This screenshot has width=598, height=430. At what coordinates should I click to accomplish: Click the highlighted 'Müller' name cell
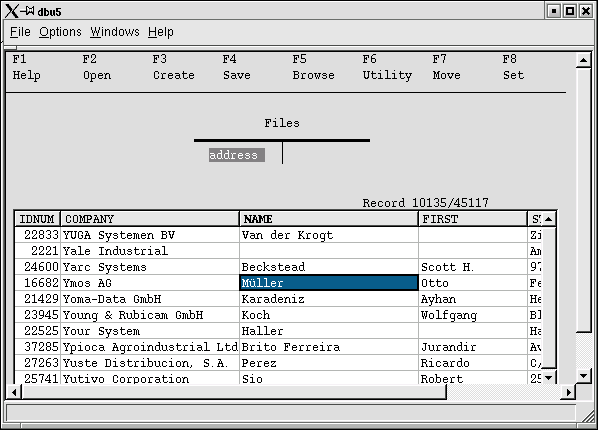329,283
